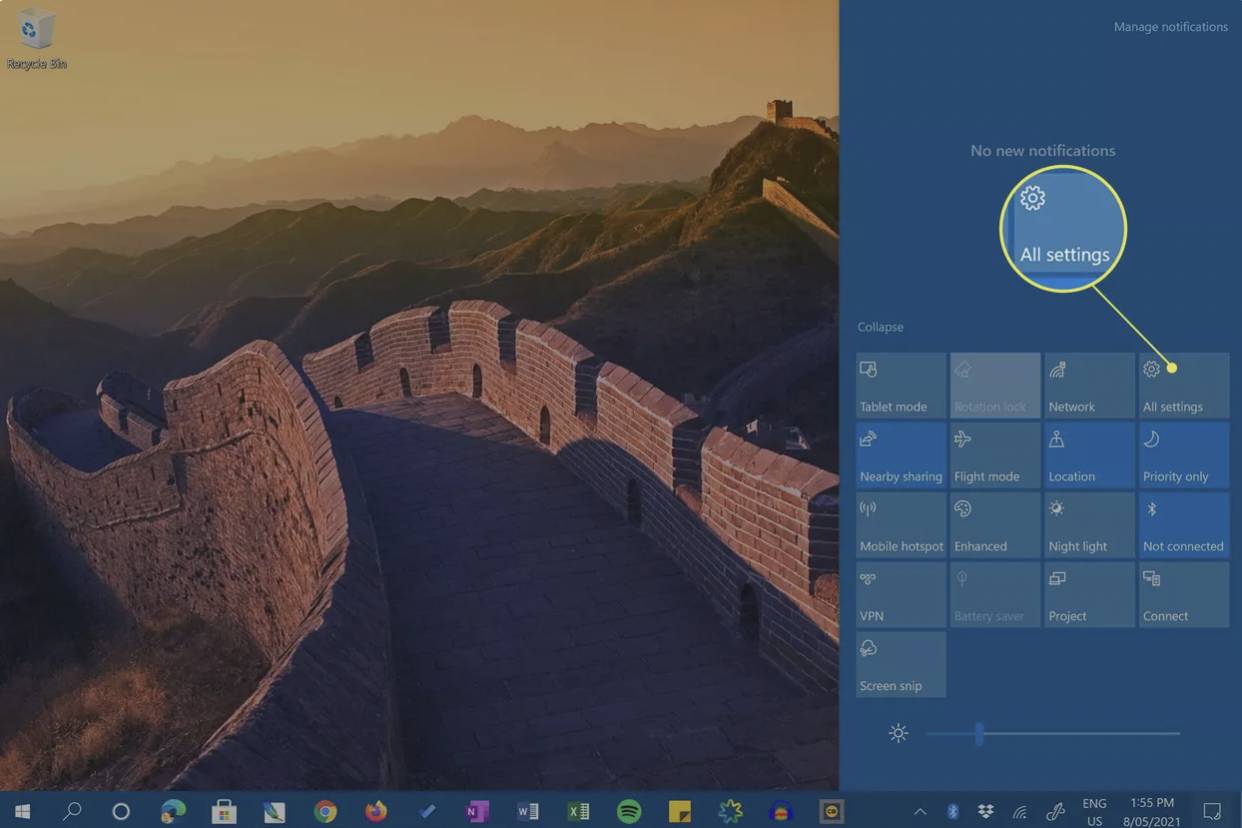Open the Network quick action
Image resolution: width=1242 pixels, height=828 pixels.
(x=1089, y=385)
